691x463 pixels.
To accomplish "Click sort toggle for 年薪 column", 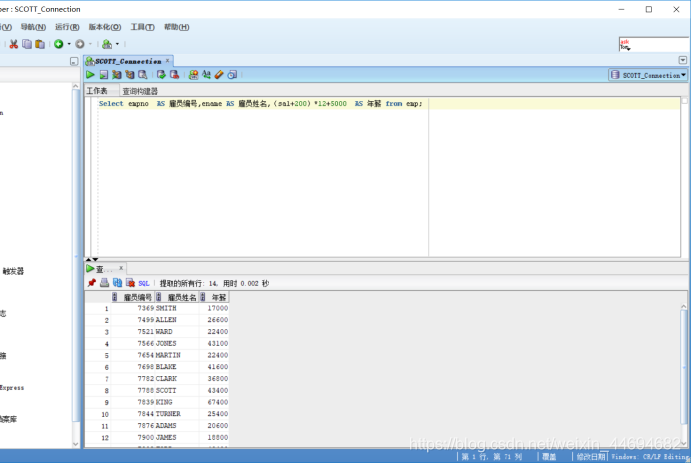I will [203, 297].
